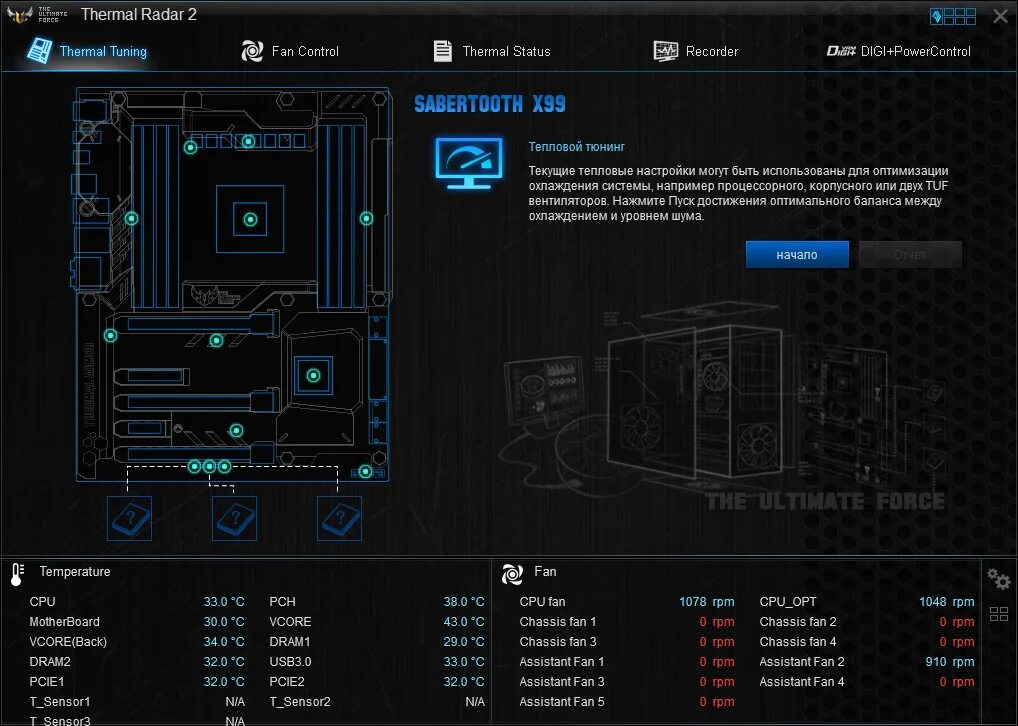Click the USB3.0 temperature row

click(x=377, y=662)
